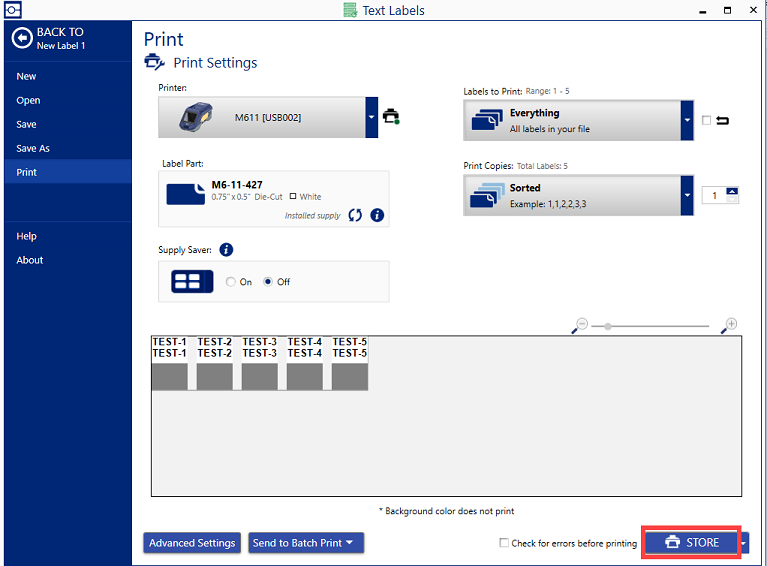Expand the Print Copies Sorted dropdown
This screenshot has height=566, width=767.
tap(686, 195)
